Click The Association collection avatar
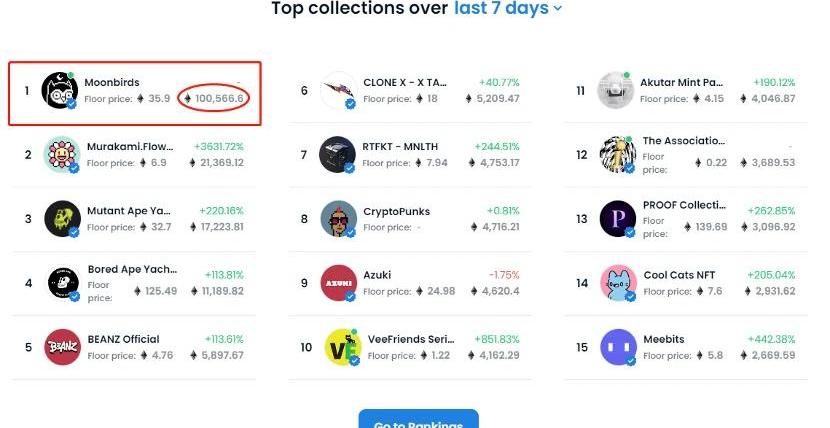Viewport: 830px width, 428px height. (x=618, y=154)
